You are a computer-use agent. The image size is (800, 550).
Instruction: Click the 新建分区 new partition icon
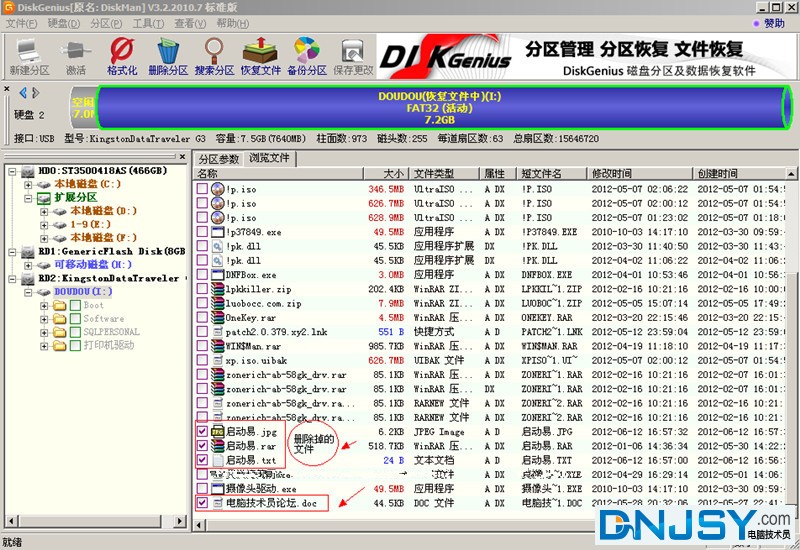coord(29,56)
